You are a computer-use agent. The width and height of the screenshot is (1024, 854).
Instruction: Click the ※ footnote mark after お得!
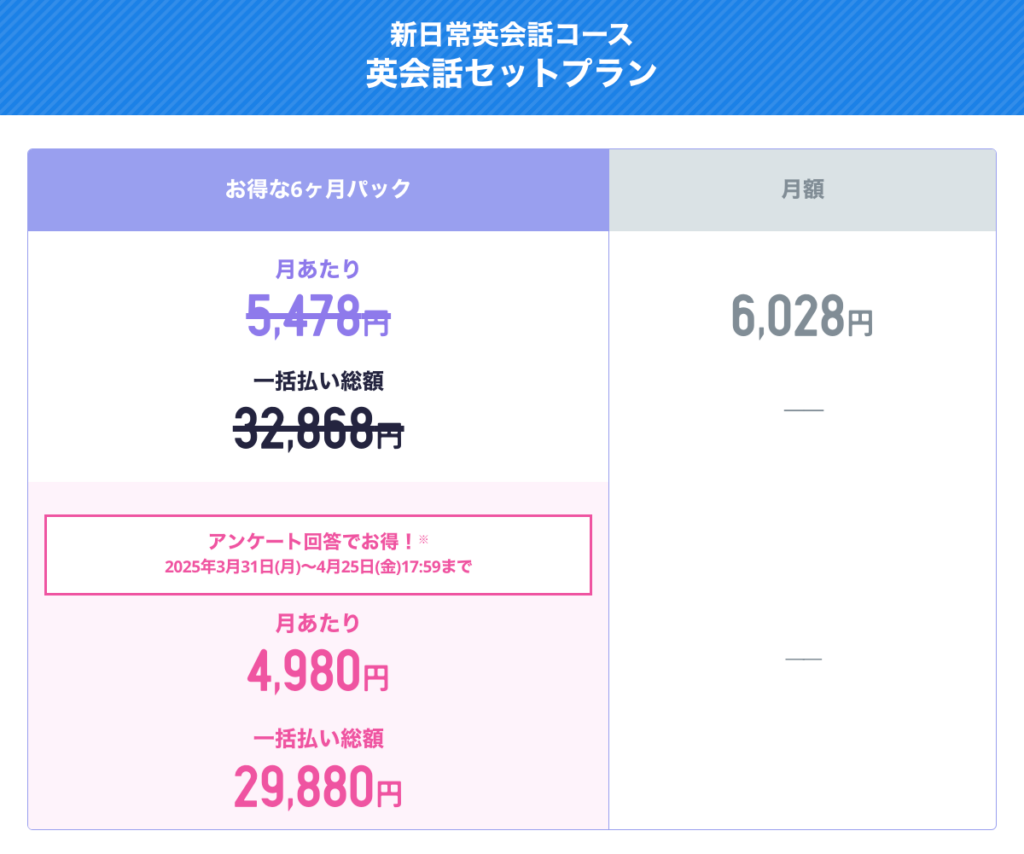click(423, 539)
